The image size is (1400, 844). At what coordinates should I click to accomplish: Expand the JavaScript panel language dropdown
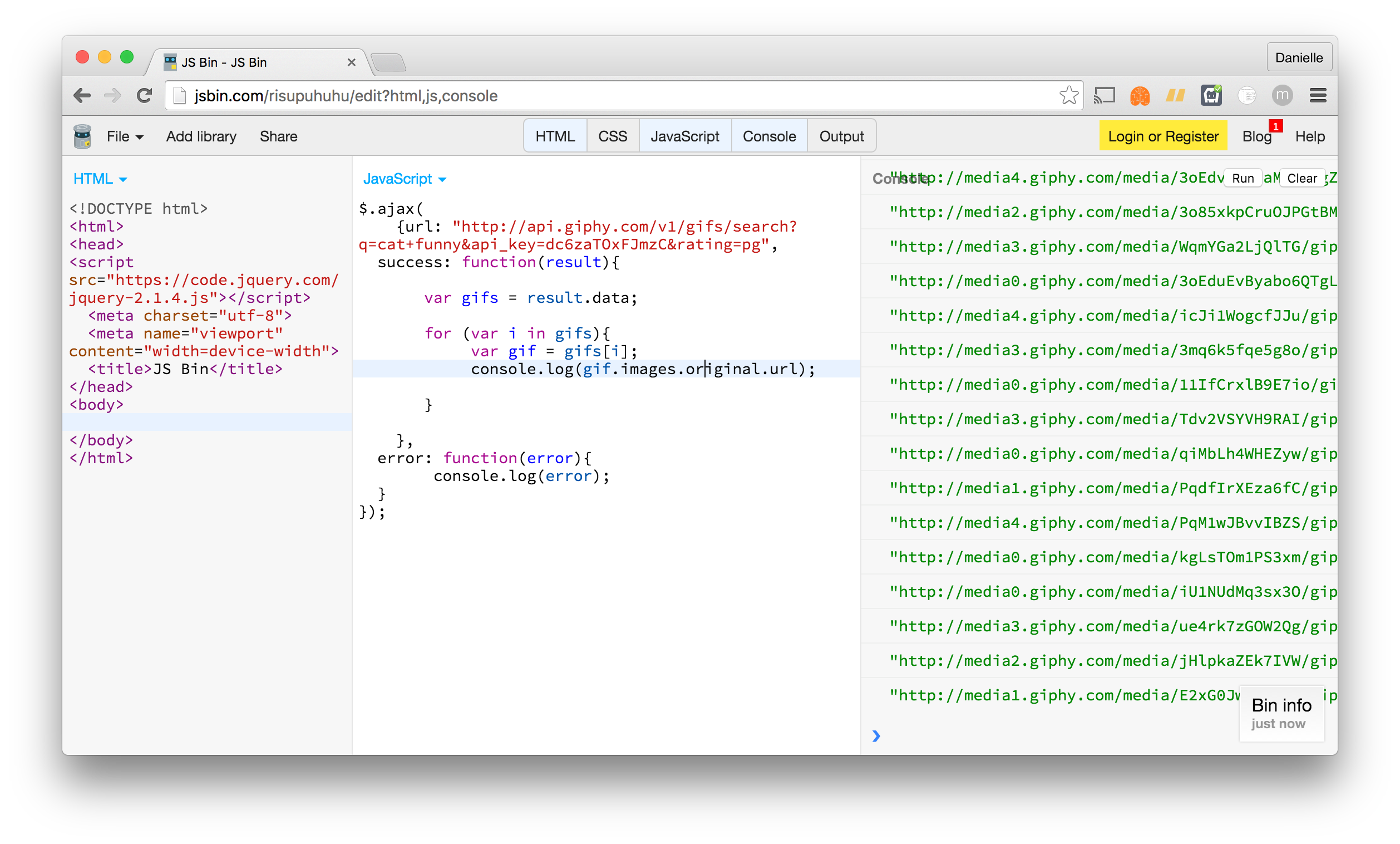(405, 179)
